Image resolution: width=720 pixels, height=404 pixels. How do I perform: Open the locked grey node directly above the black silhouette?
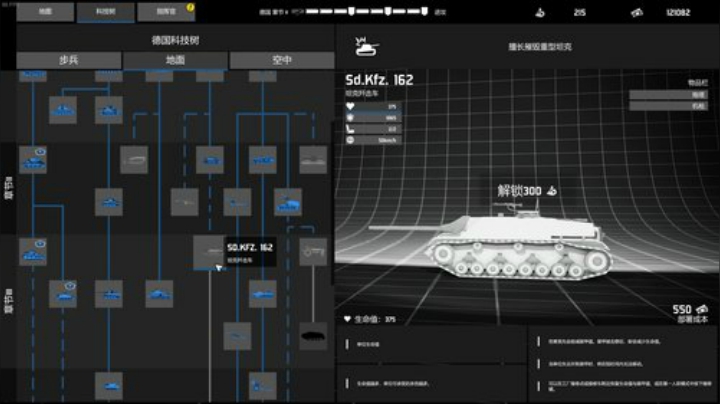(x=313, y=252)
